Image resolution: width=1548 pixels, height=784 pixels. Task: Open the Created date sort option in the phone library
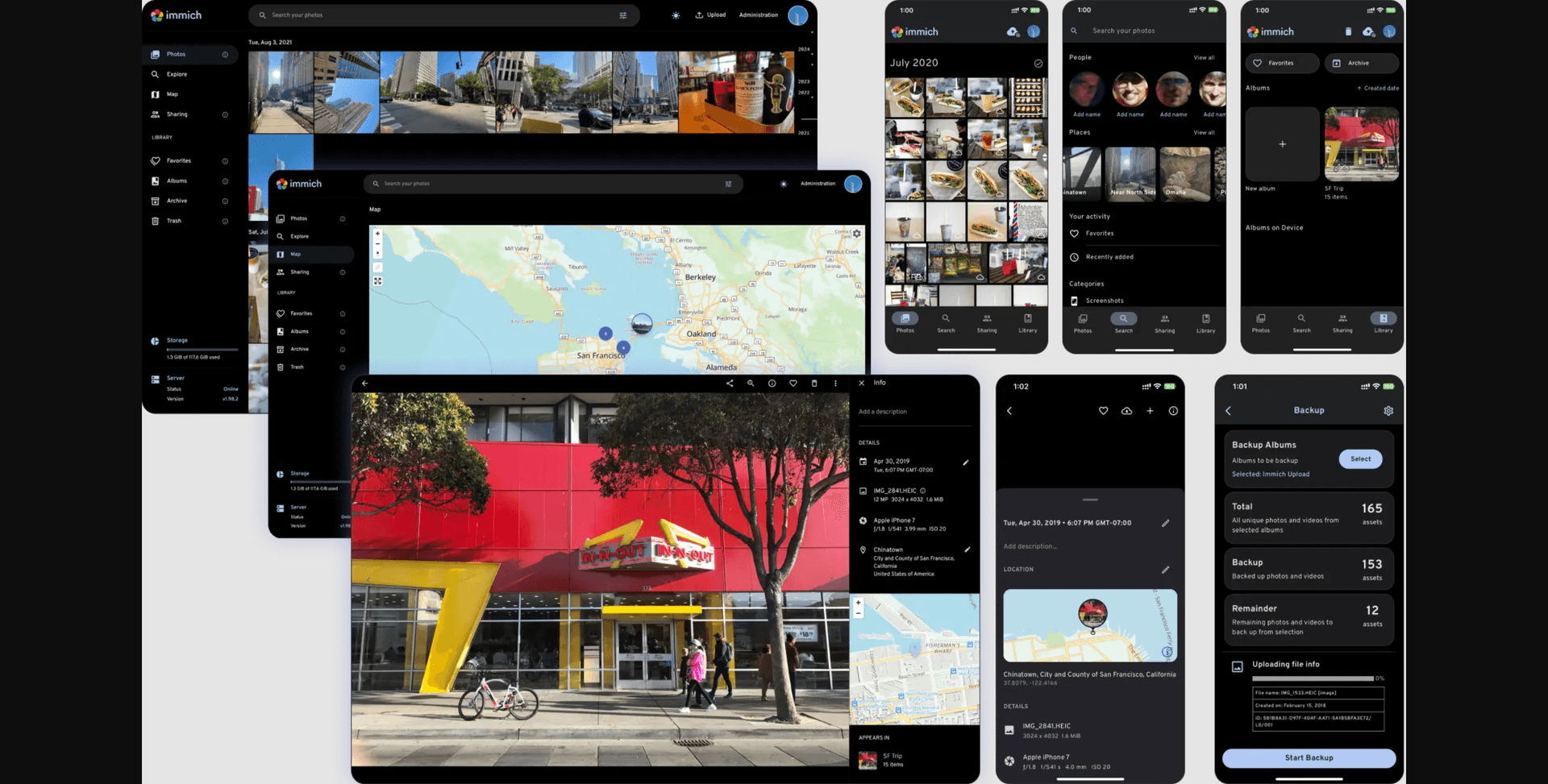[x=1378, y=88]
